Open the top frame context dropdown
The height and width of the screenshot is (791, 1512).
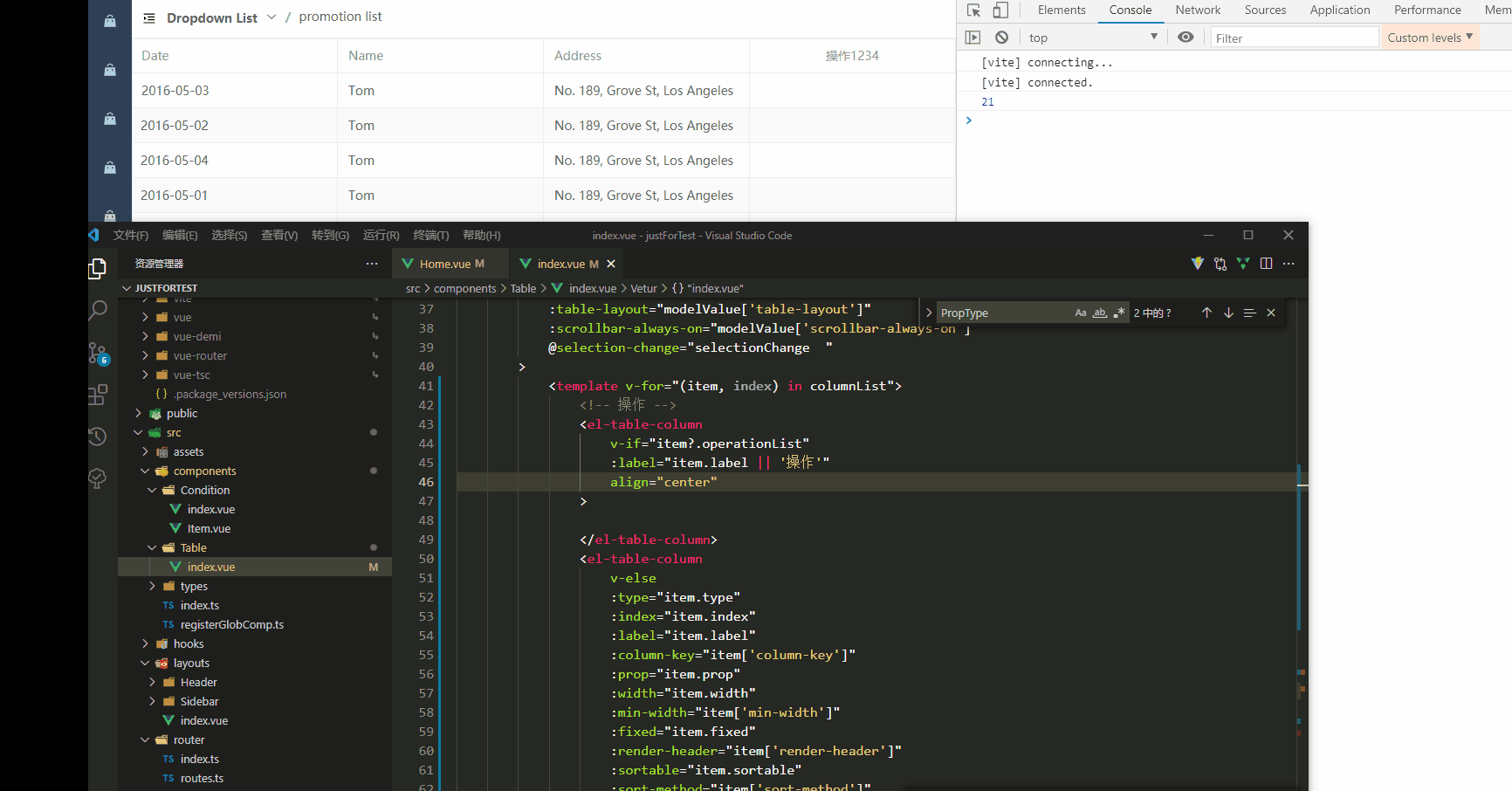click(x=1093, y=37)
